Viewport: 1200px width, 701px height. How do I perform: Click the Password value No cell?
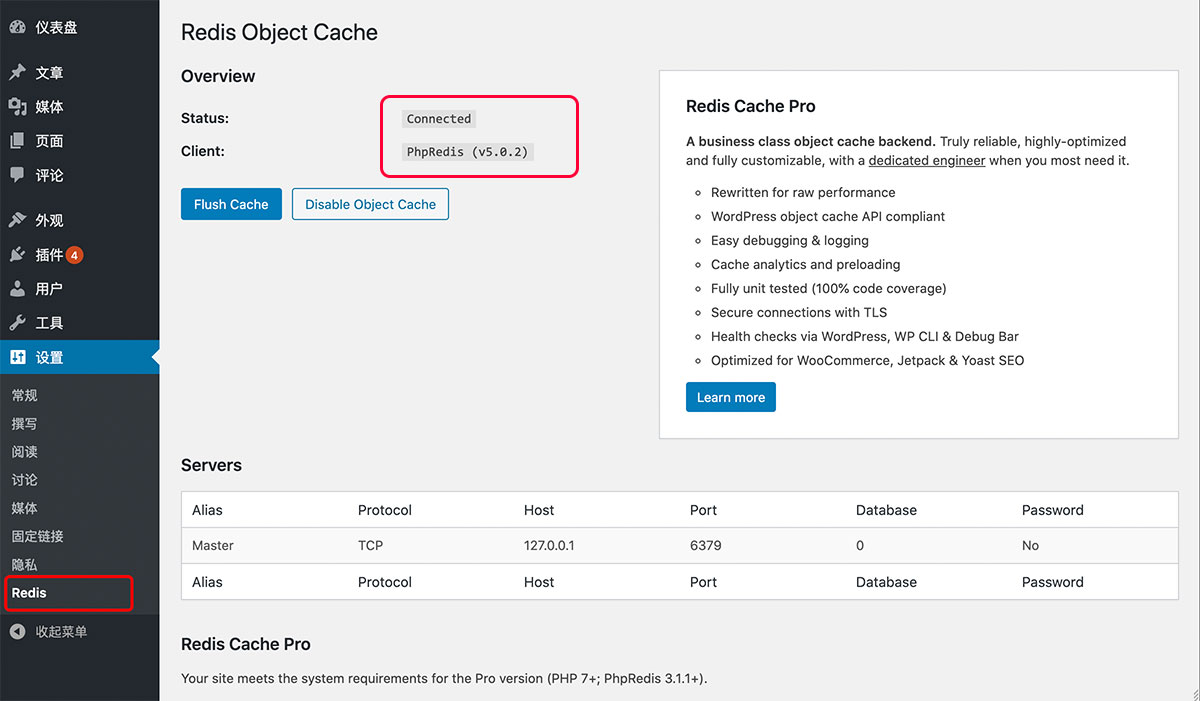tap(1030, 546)
